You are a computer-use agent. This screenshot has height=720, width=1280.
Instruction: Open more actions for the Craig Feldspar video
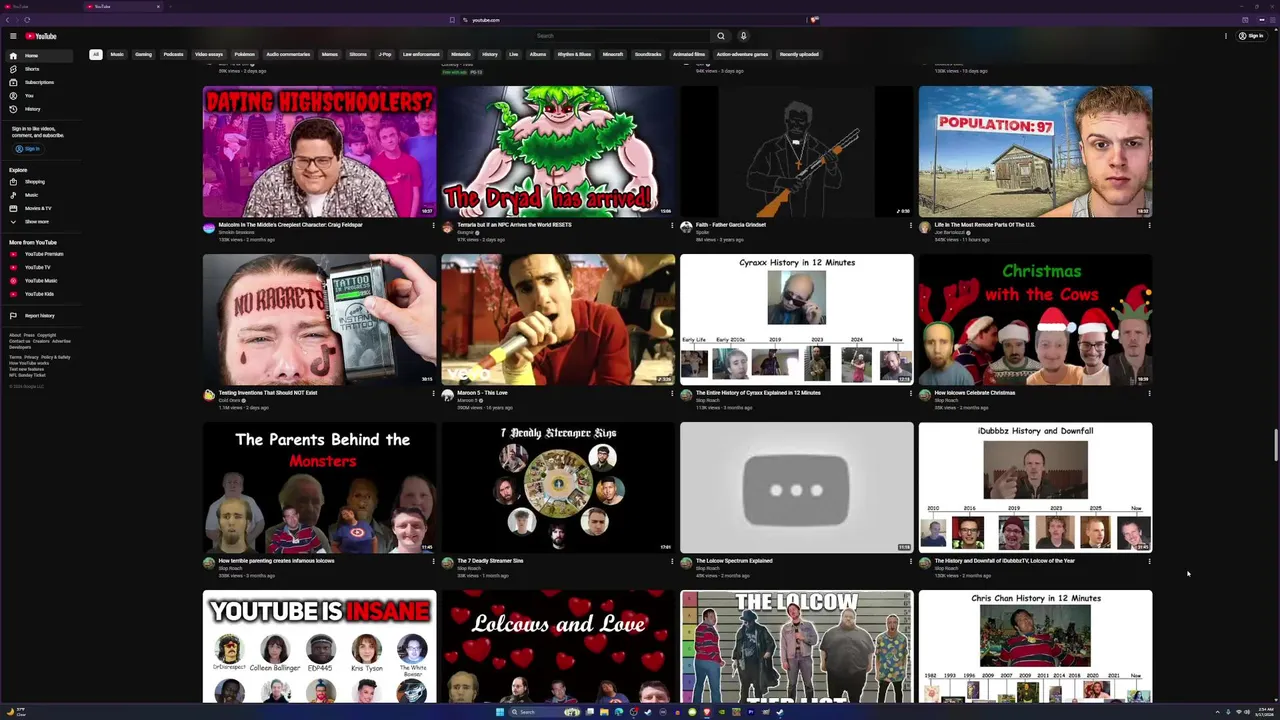pos(433,226)
